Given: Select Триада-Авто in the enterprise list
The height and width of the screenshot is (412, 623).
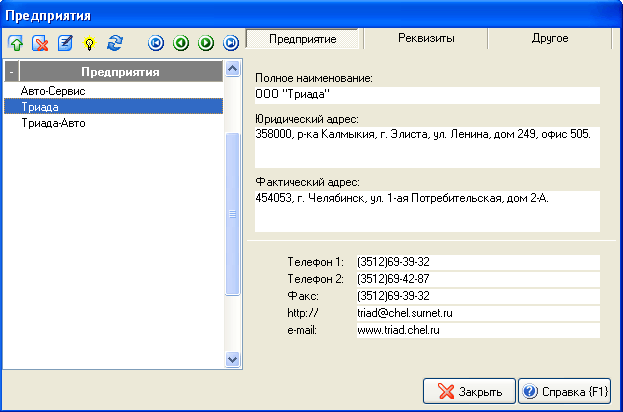Looking at the screenshot, I should [x=53, y=124].
